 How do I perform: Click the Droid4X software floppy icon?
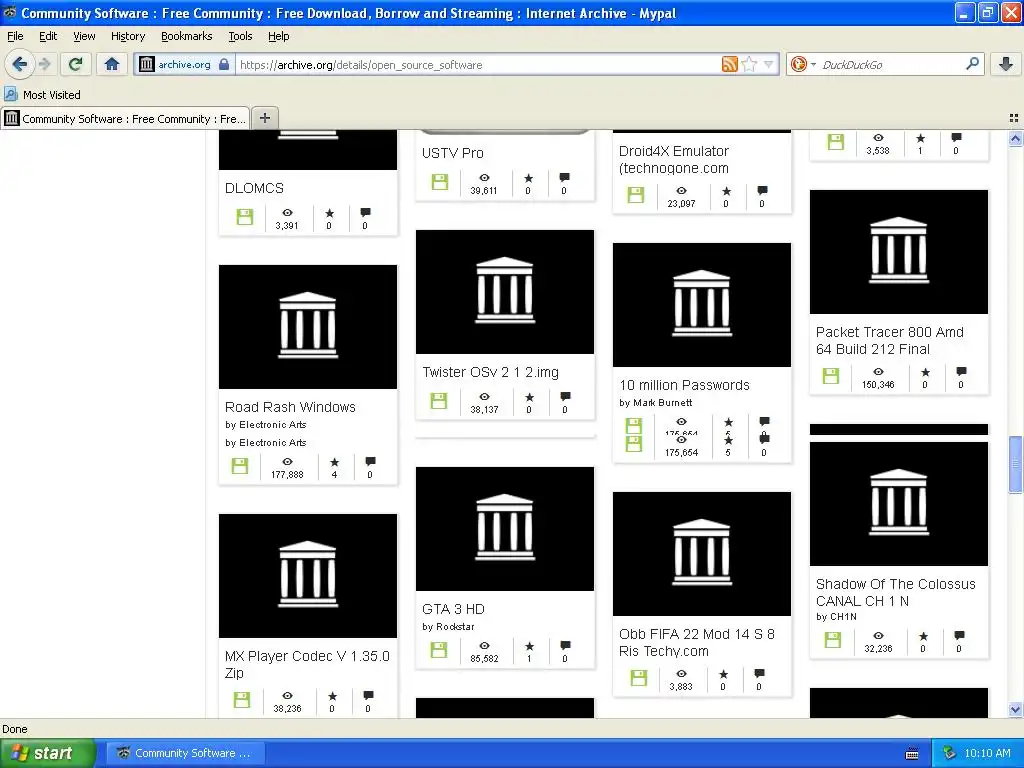pos(635,195)
